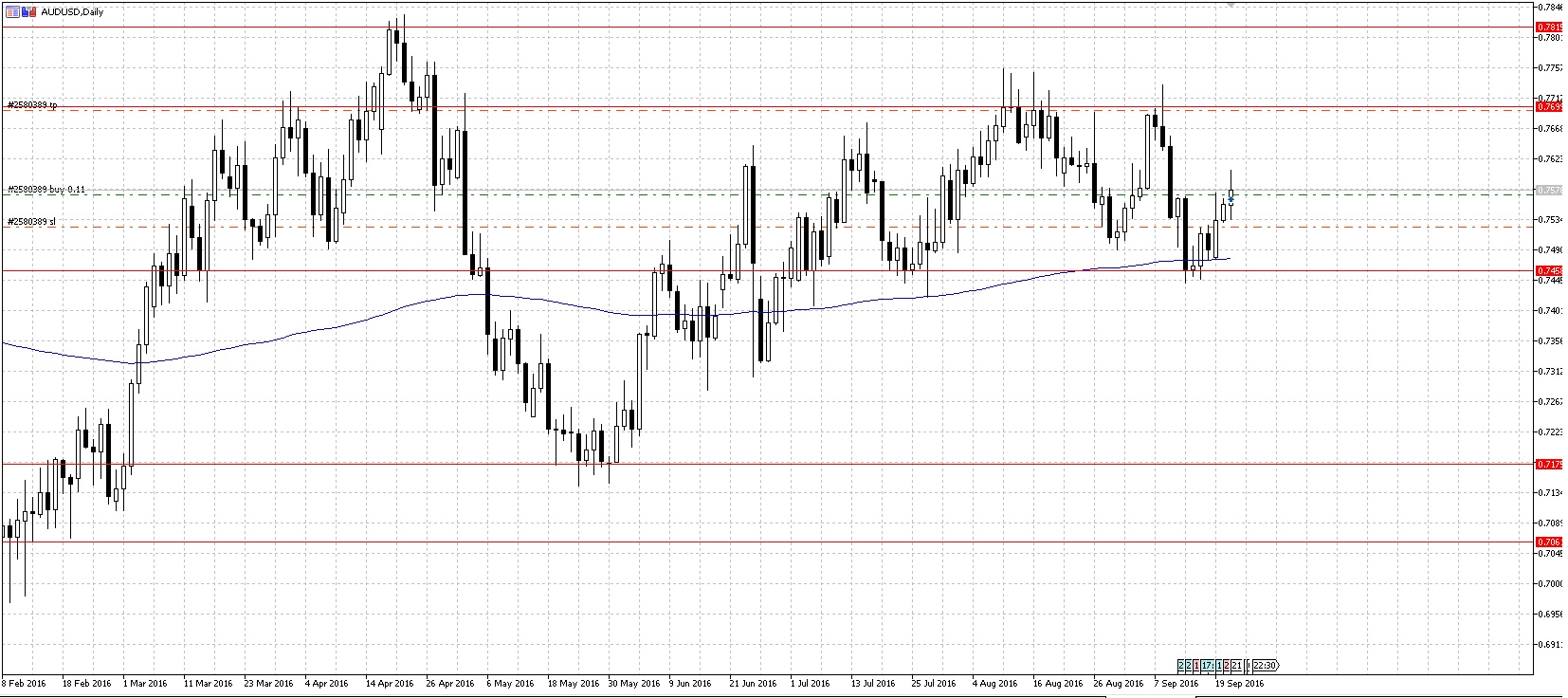Click the 22:30 calendar event marker

(1267, 665)
